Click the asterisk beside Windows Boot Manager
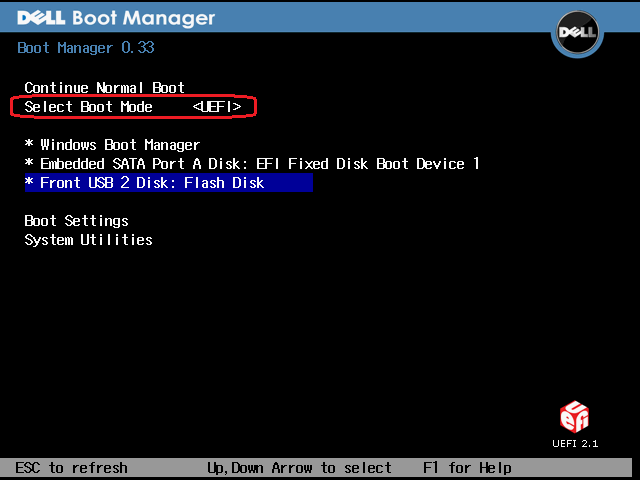Screen dimensions: 640x480 (29, 146)
